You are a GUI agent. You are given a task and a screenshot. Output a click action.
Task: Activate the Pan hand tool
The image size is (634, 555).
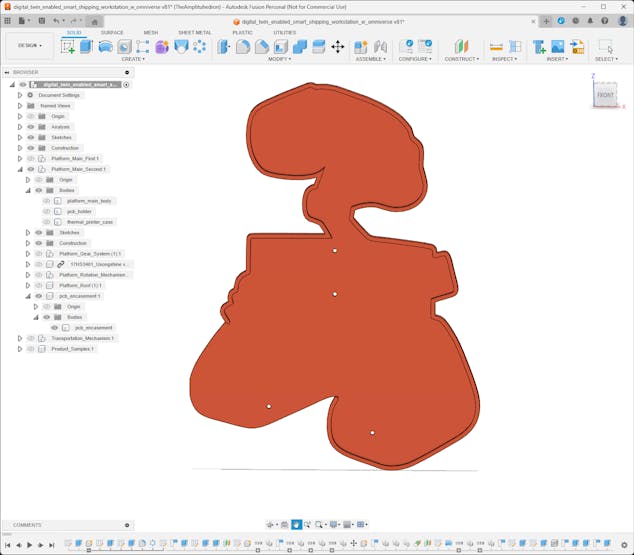[x=296, y=524]
